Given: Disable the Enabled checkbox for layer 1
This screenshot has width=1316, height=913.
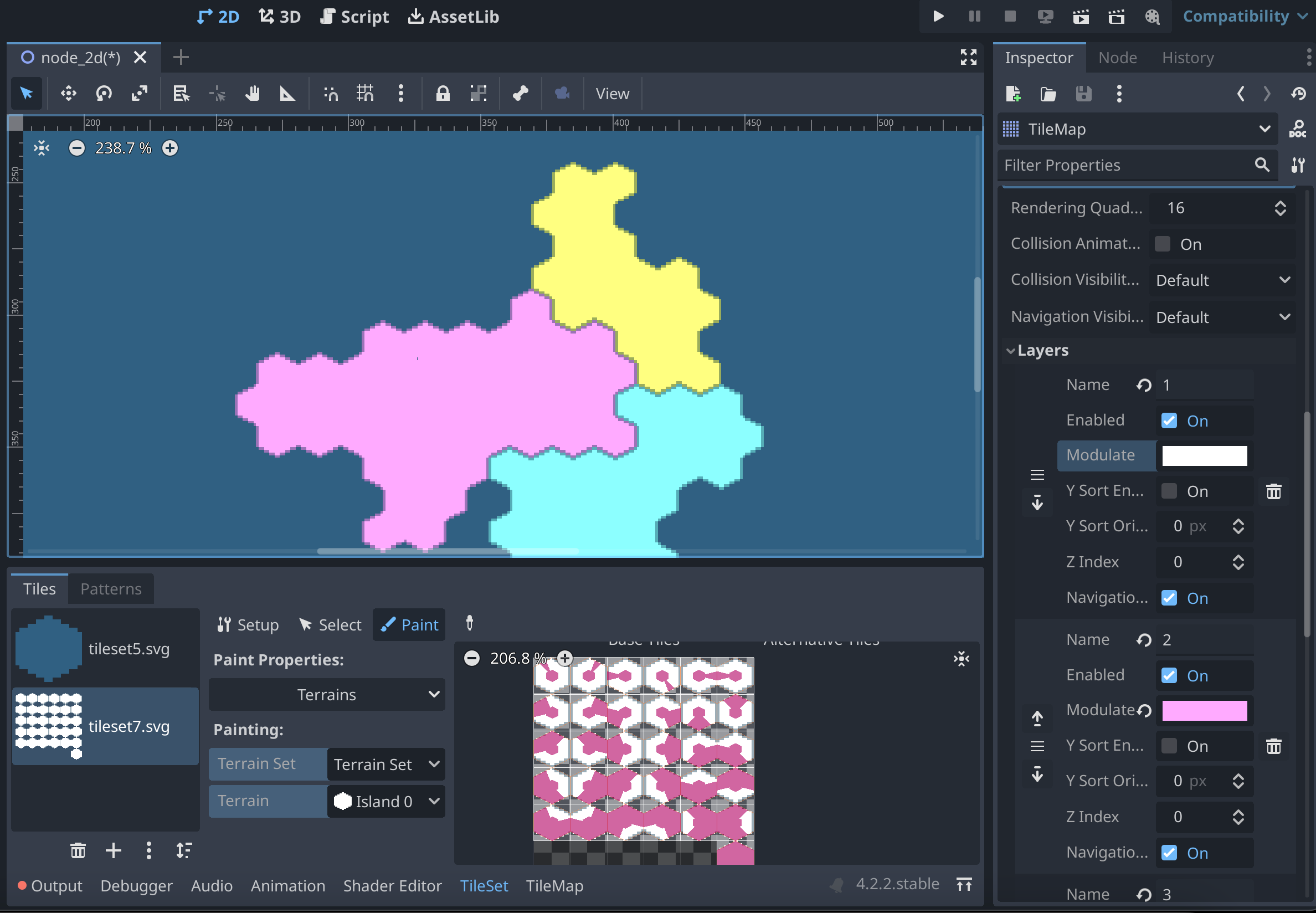Looking at the screenshot, I should point(1169,421).
